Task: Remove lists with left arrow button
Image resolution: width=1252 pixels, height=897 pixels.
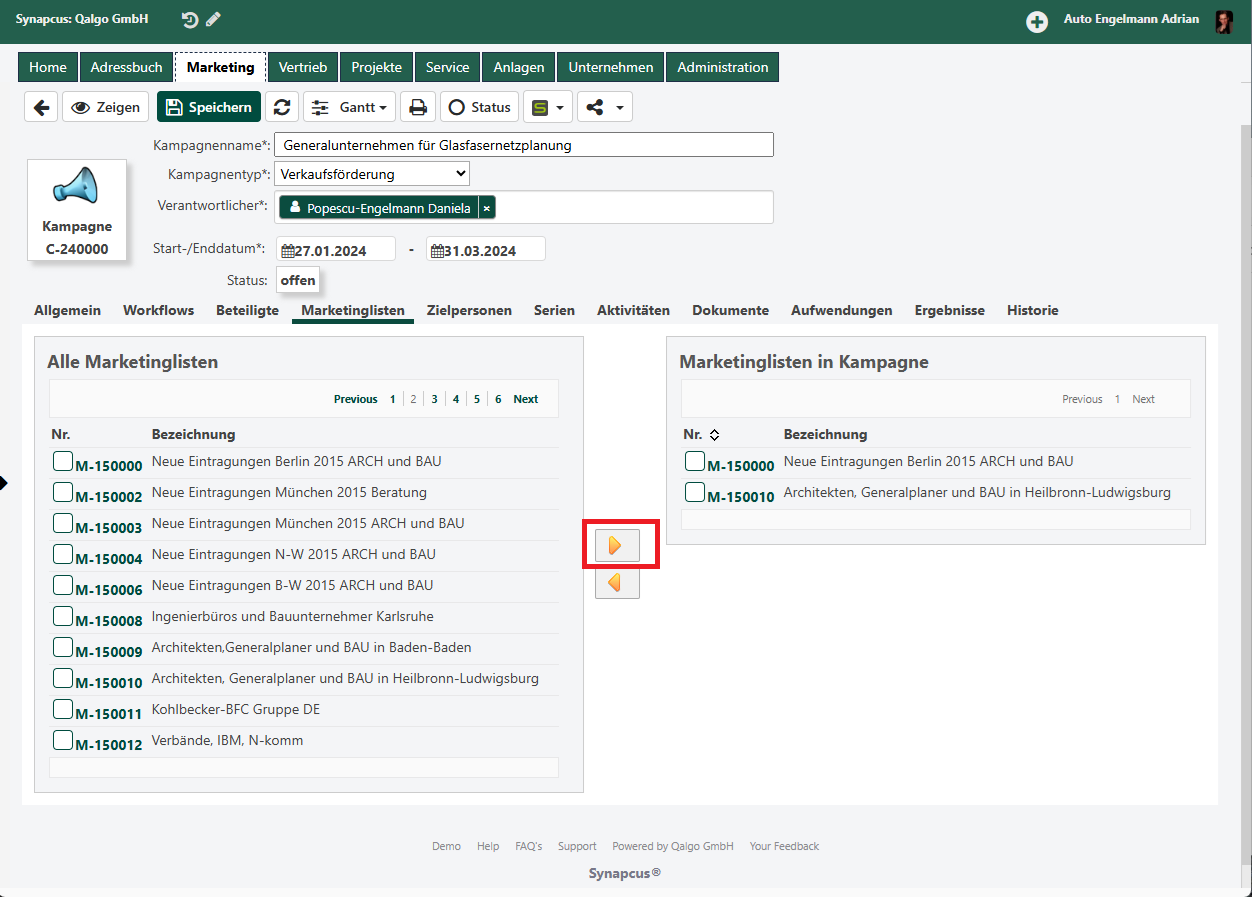Action: pyautogui.click(x=617, y=582)
